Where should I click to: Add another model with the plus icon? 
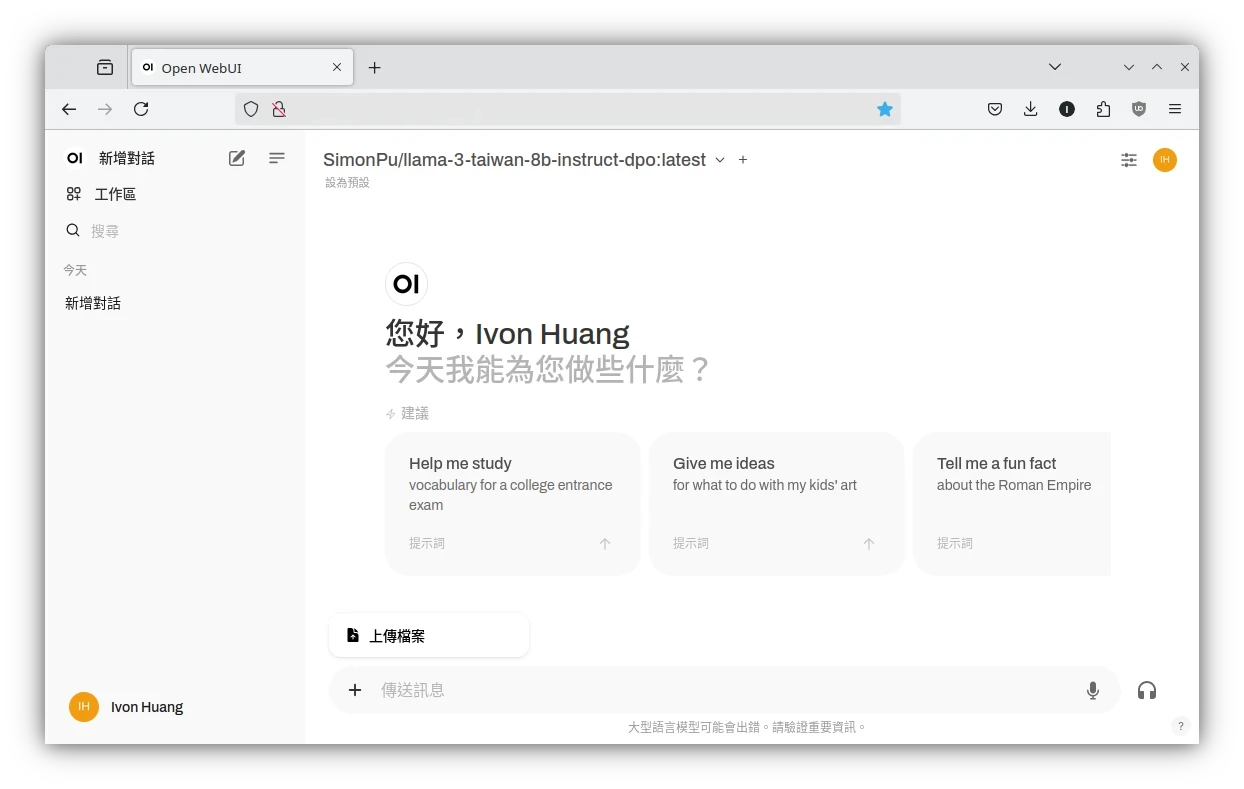tap(743, 160)
